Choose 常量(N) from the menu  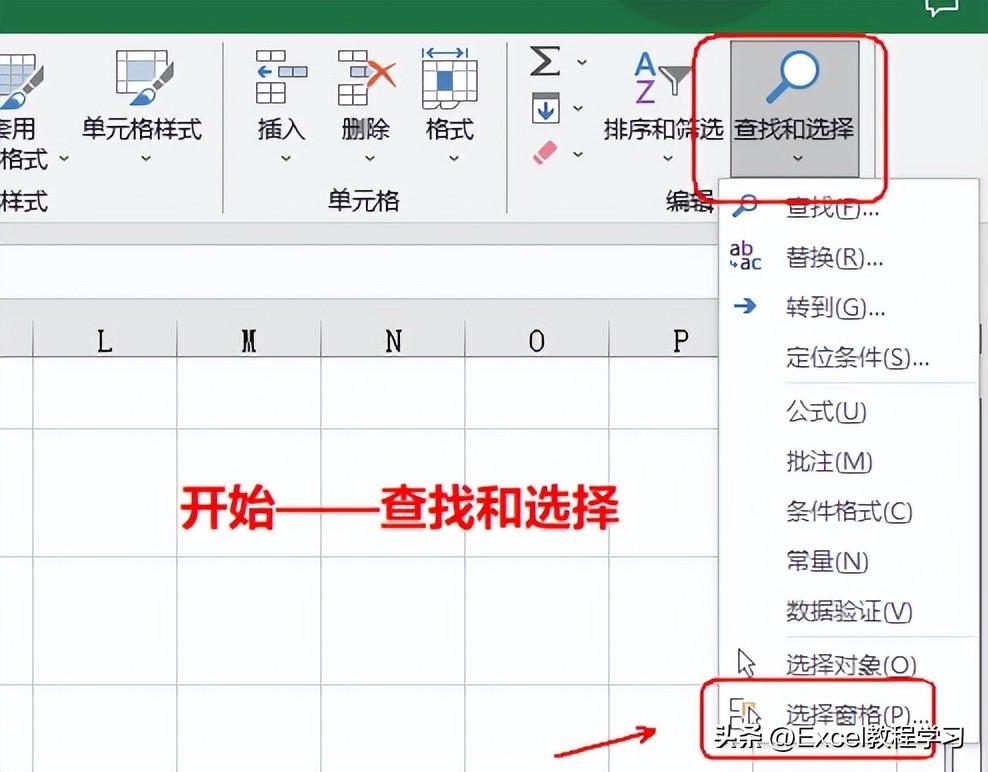(x=848, y=561)
